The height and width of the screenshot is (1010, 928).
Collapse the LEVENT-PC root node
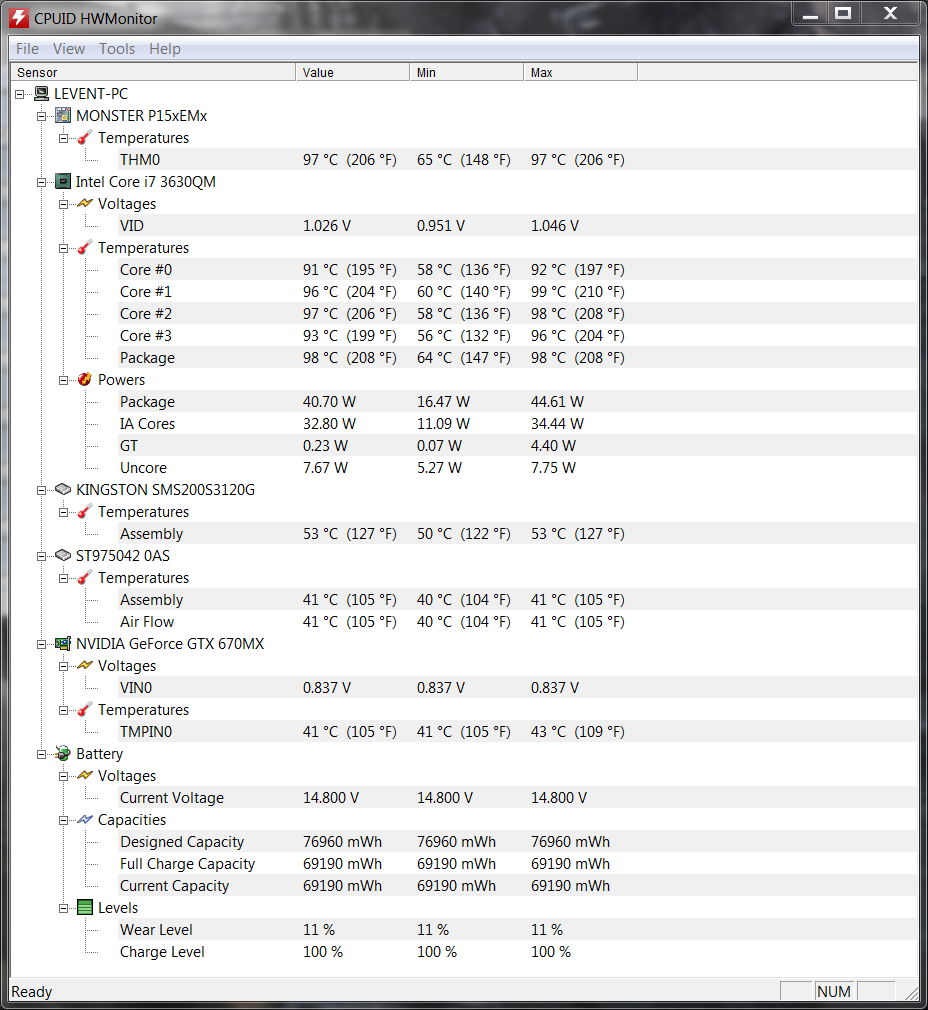[x=19, y=95]
